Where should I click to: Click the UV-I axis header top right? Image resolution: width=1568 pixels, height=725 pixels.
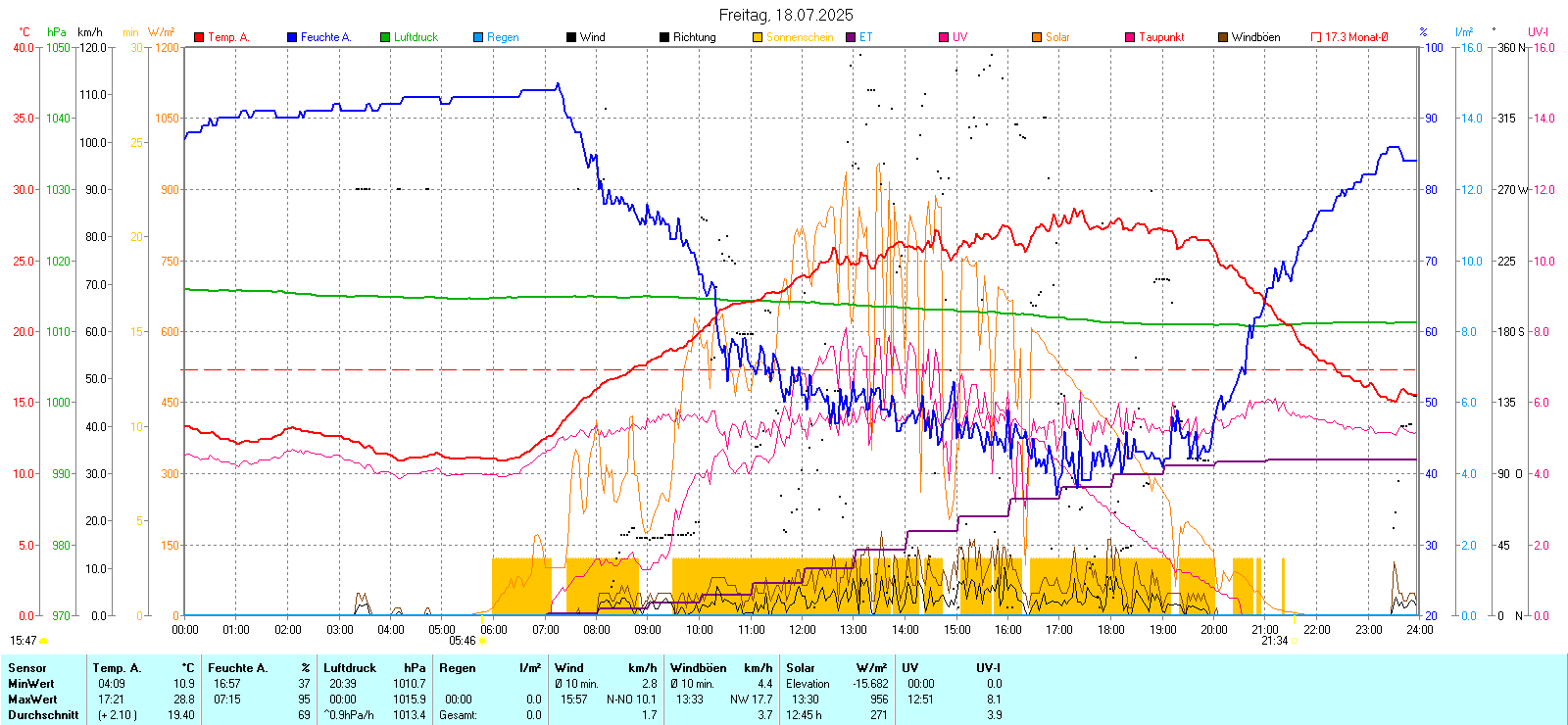click(1538, 32)
